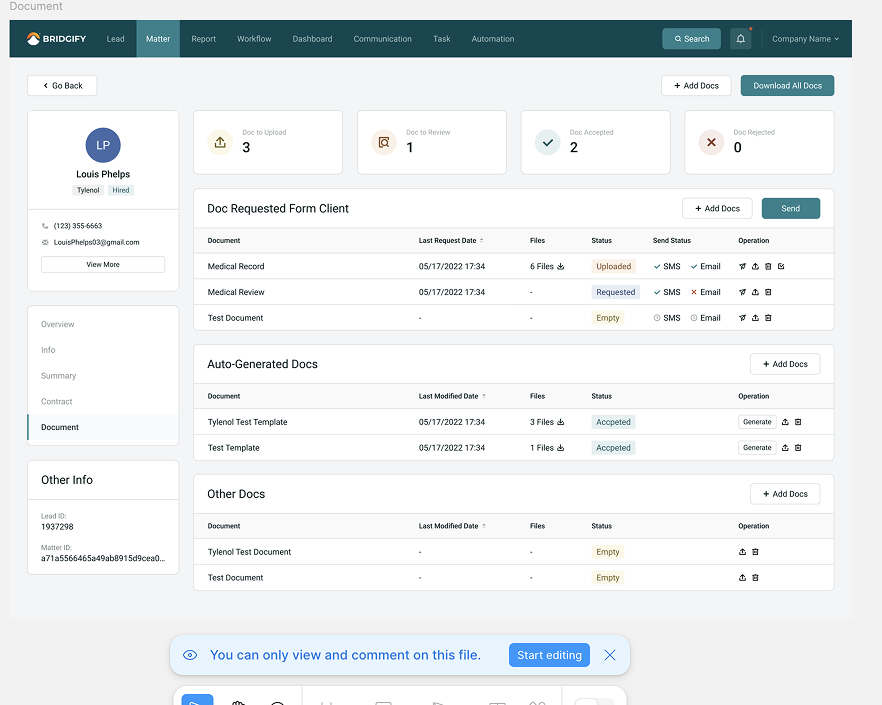This screenshot has width=882, height=705.
Task: Click the Search button
Action: tap(691, 39)
